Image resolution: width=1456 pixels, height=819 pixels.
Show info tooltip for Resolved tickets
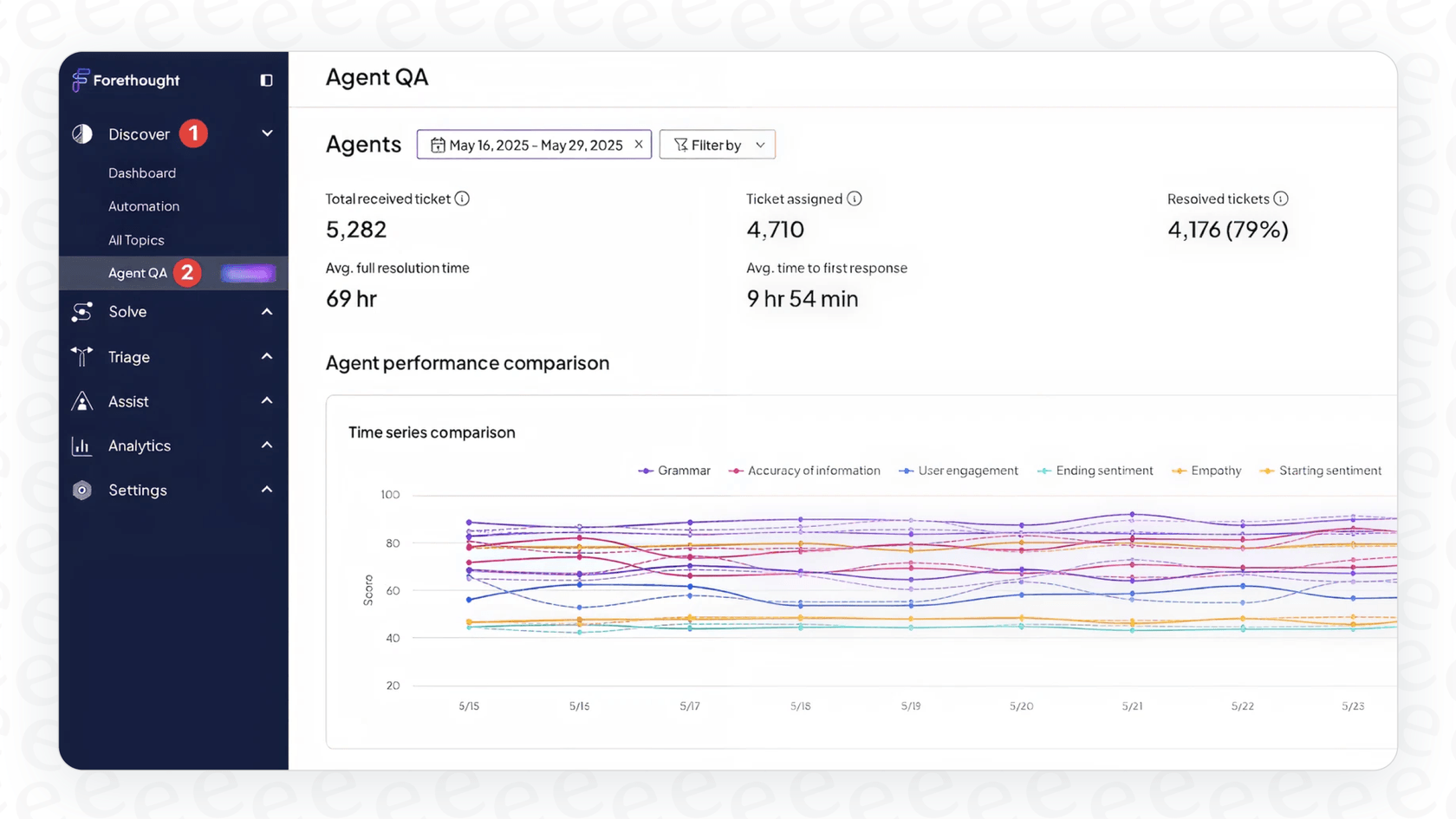click(1281, 198)
